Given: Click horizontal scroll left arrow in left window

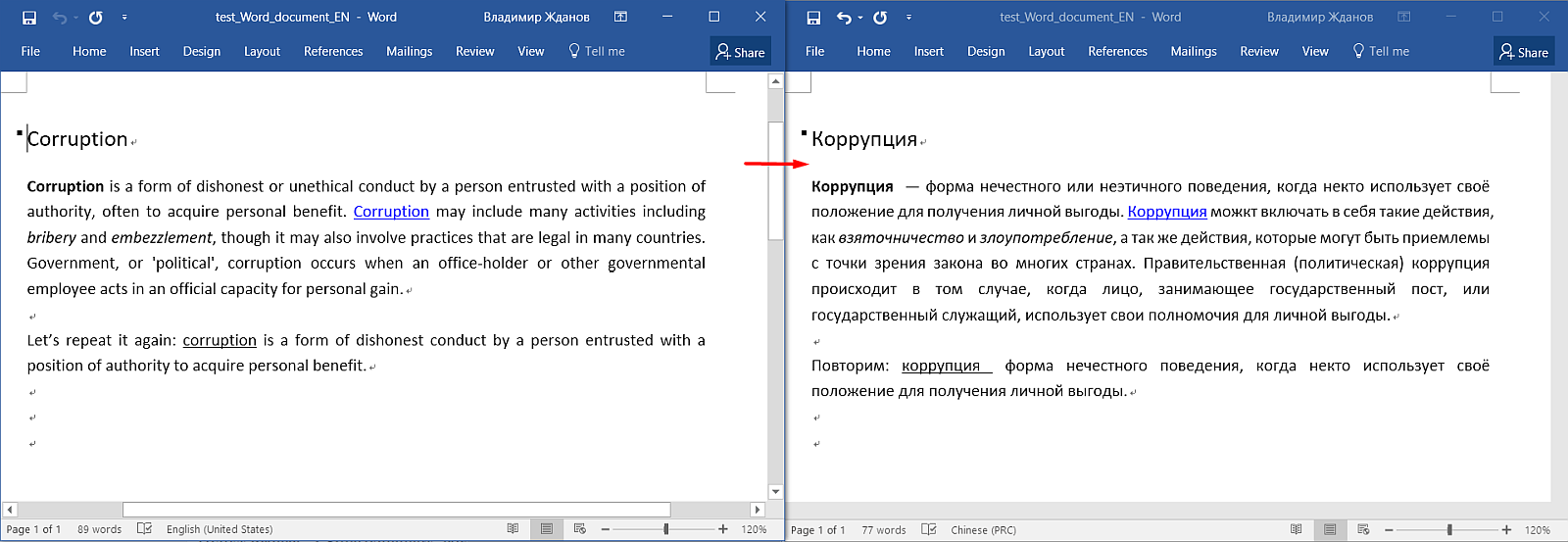Looking at the screenshot, I should click(10, 510).
